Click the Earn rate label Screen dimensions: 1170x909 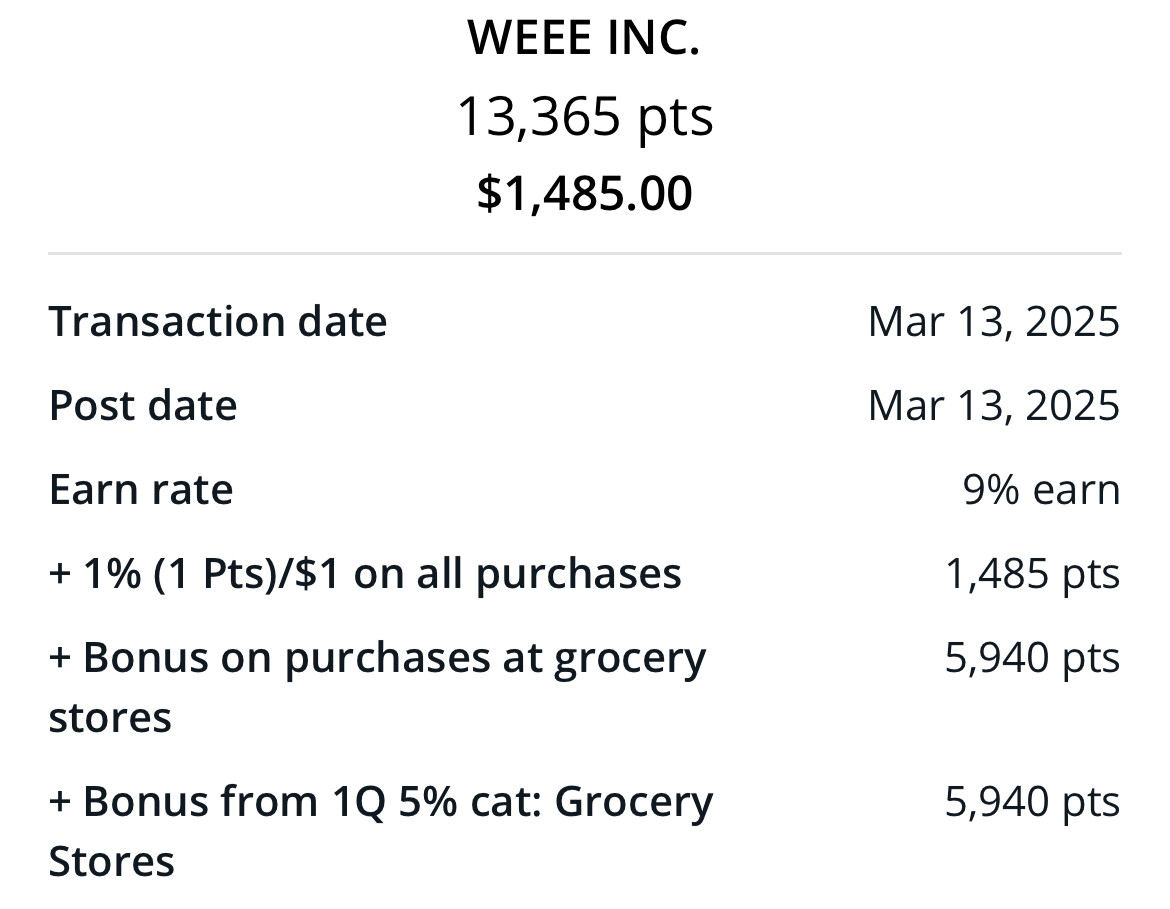tap(141, 490)
